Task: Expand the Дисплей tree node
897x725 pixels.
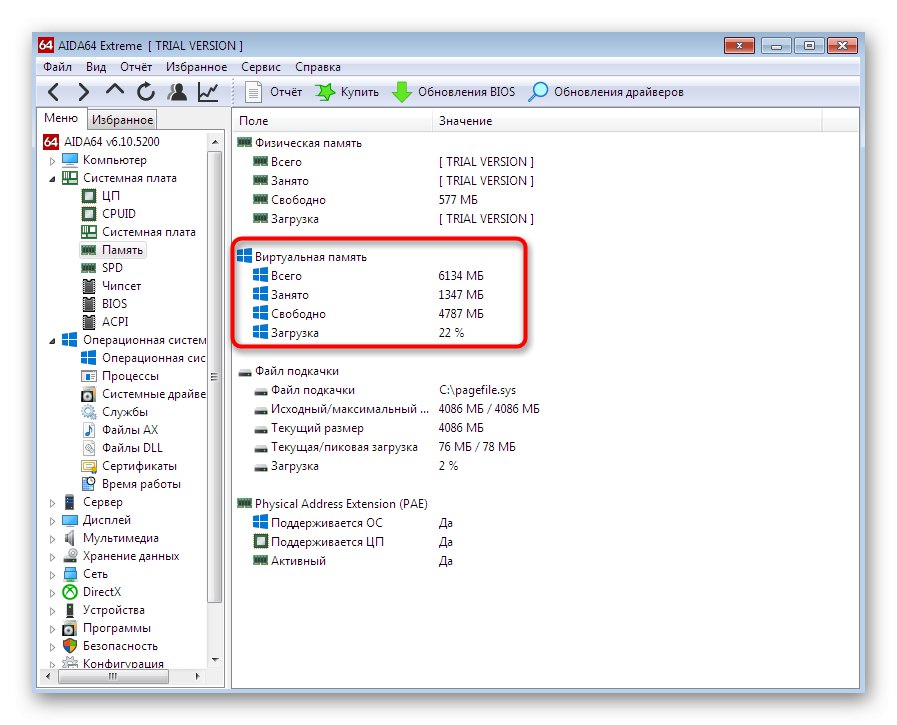Action: 53,521
